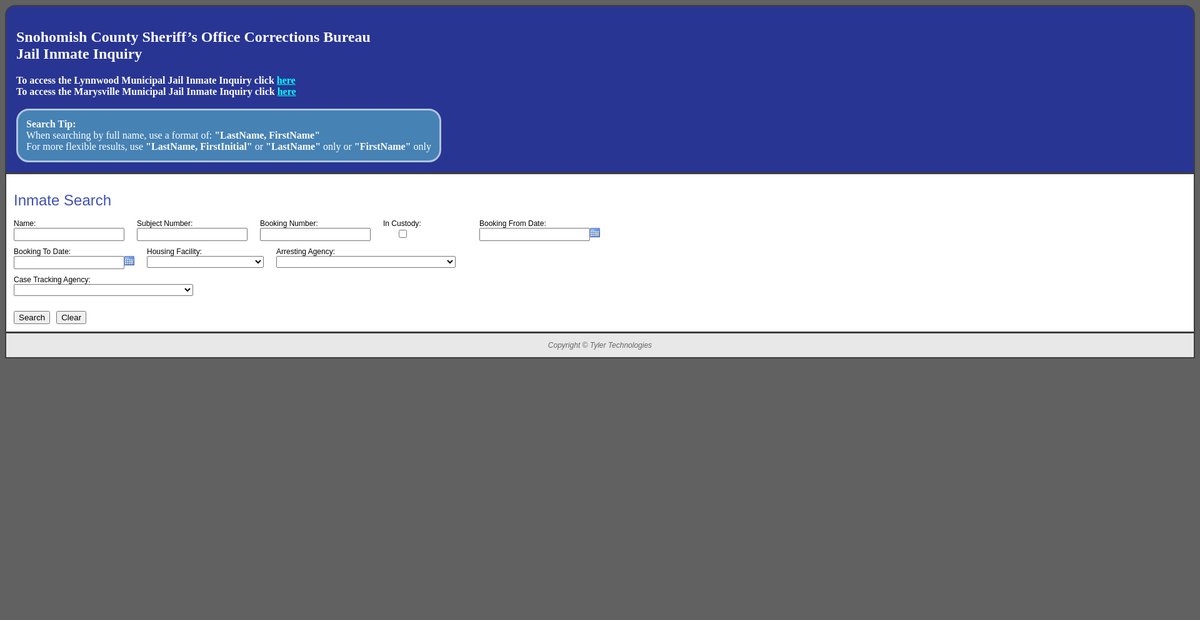Image resolution: width=1200 pixels, height=620 pixels.
Task: Click the Case Tracking Agency label
Action: (52, 279)
